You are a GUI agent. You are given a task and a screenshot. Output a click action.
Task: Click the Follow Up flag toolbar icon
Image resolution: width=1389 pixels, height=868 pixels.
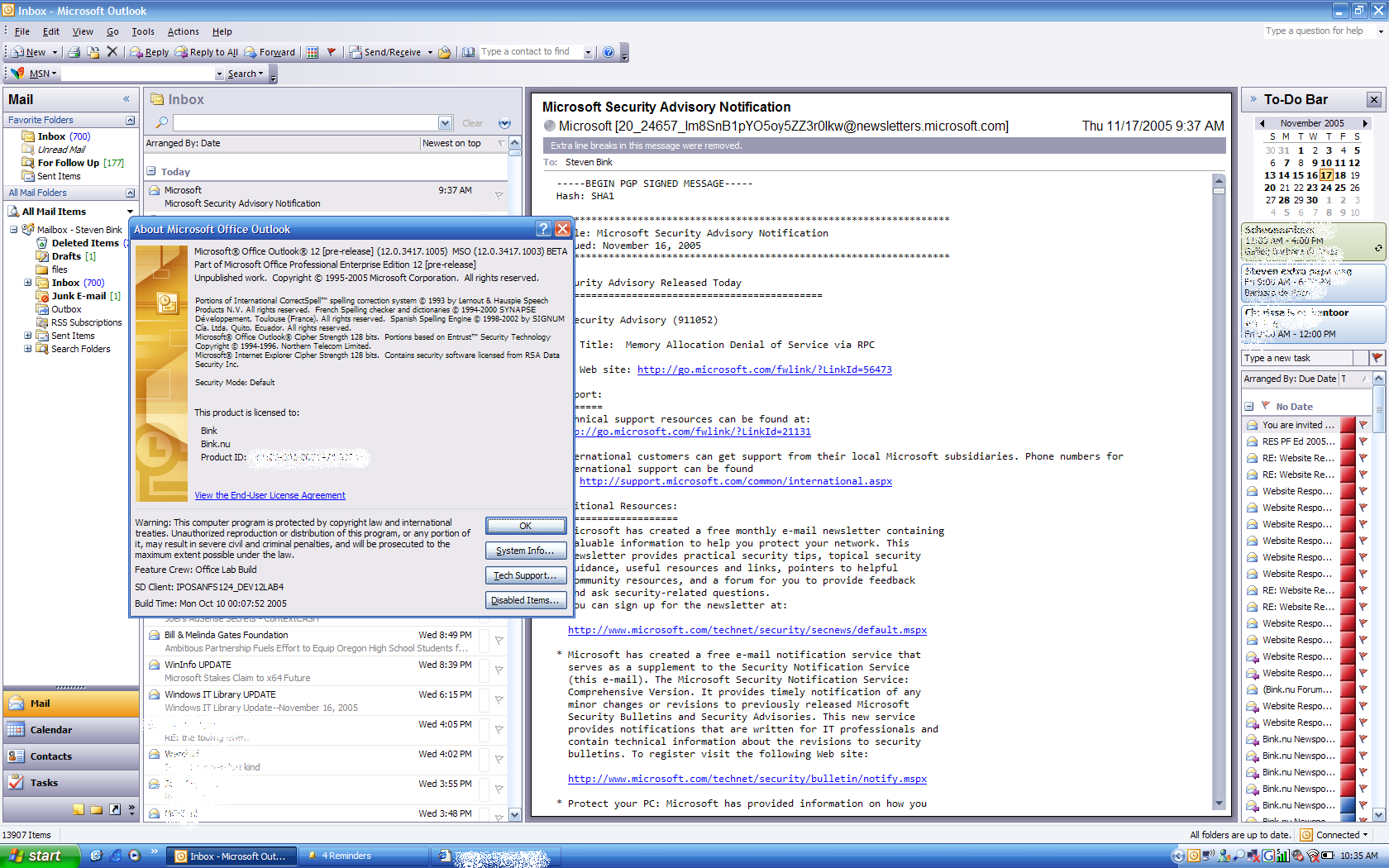(332, 52)
